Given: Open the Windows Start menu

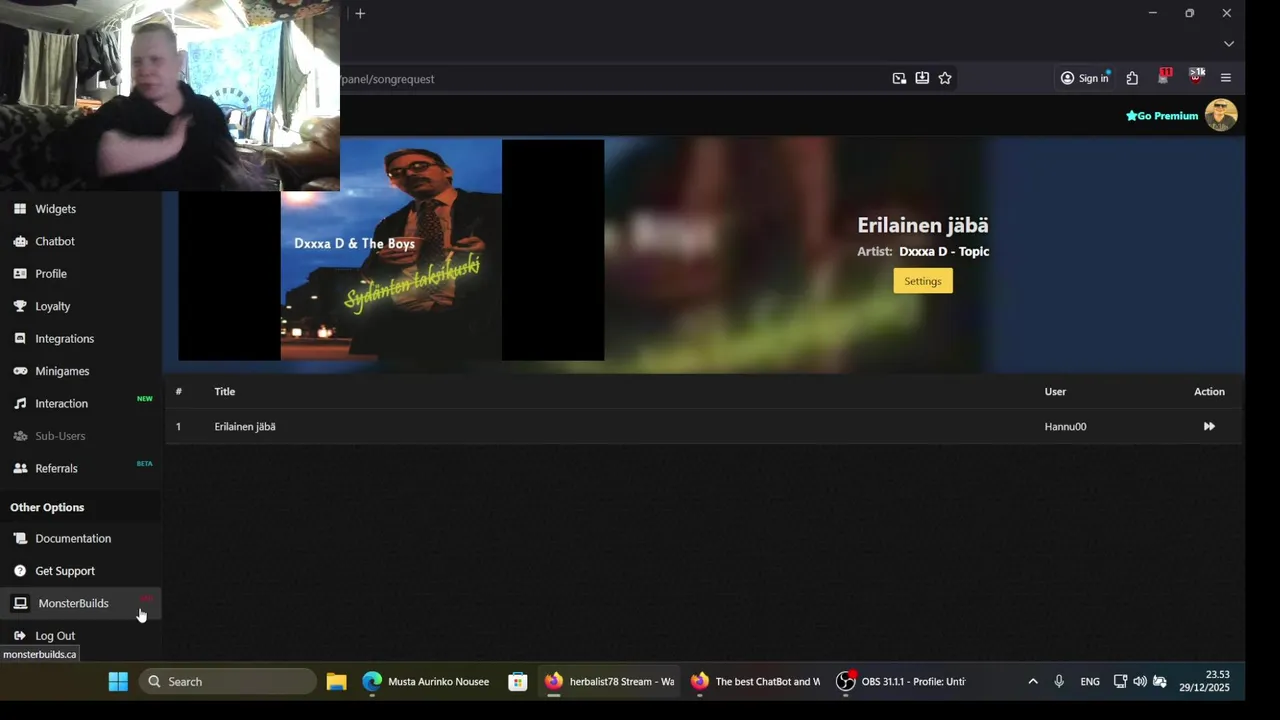Looking at the screenshot, I should point(118,682).
